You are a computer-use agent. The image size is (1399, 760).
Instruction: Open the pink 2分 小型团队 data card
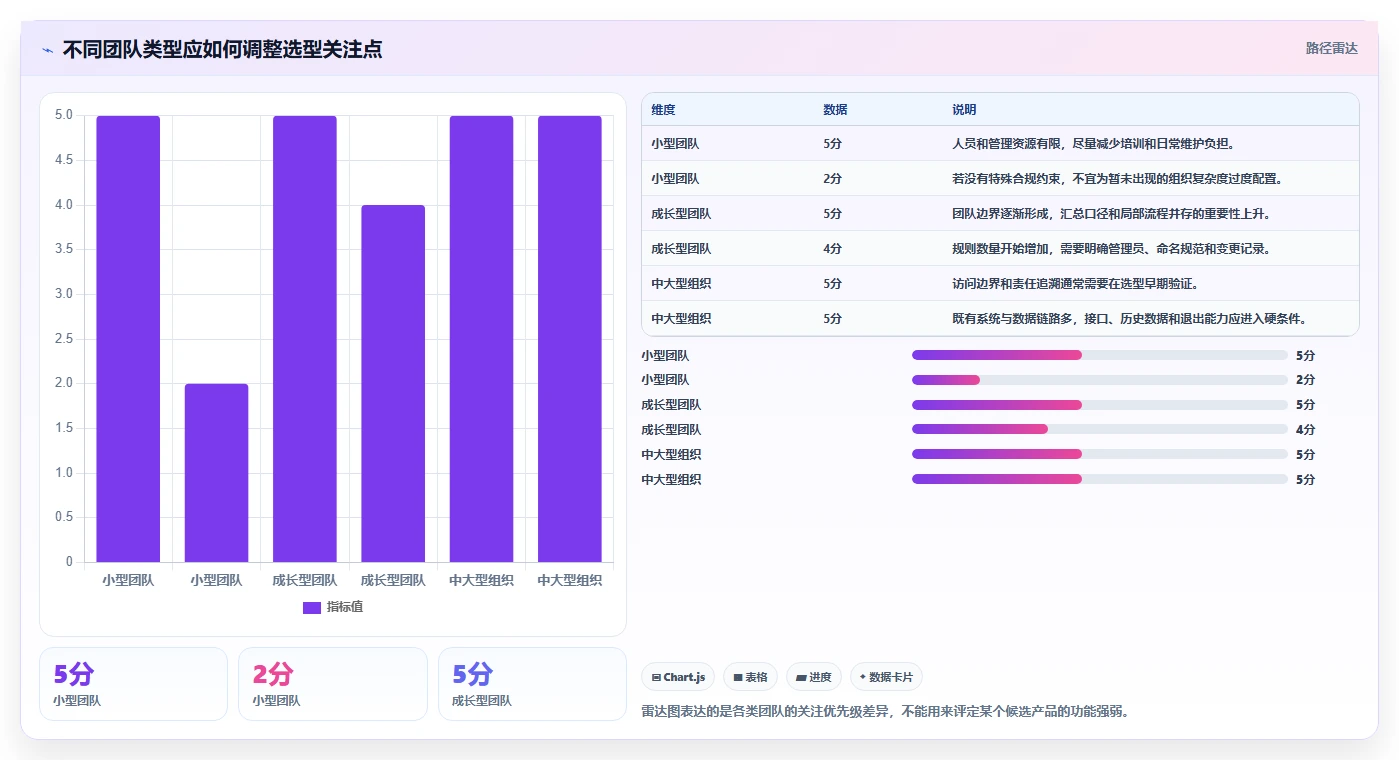tap(333, 684)
